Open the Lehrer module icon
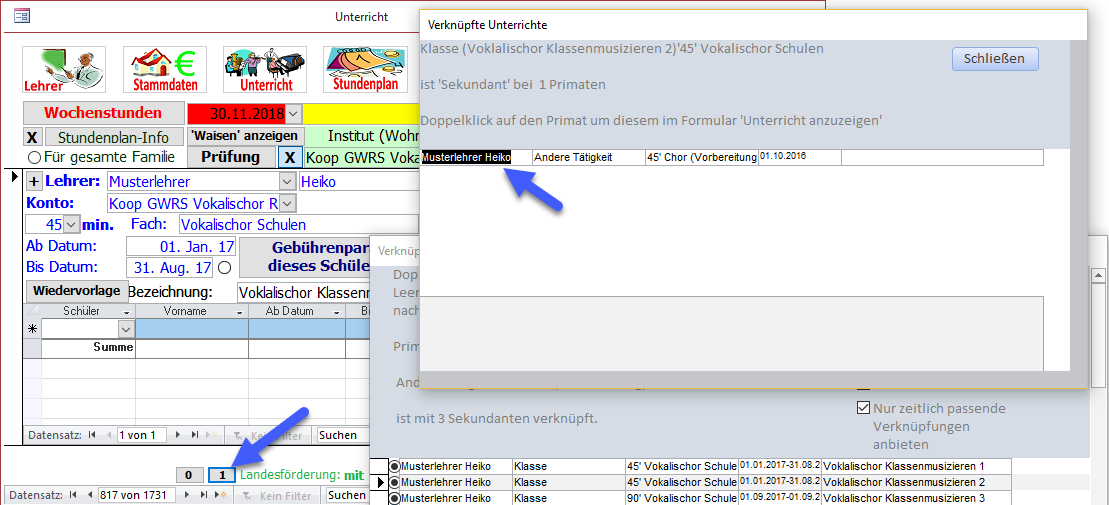 coord(64,69)
